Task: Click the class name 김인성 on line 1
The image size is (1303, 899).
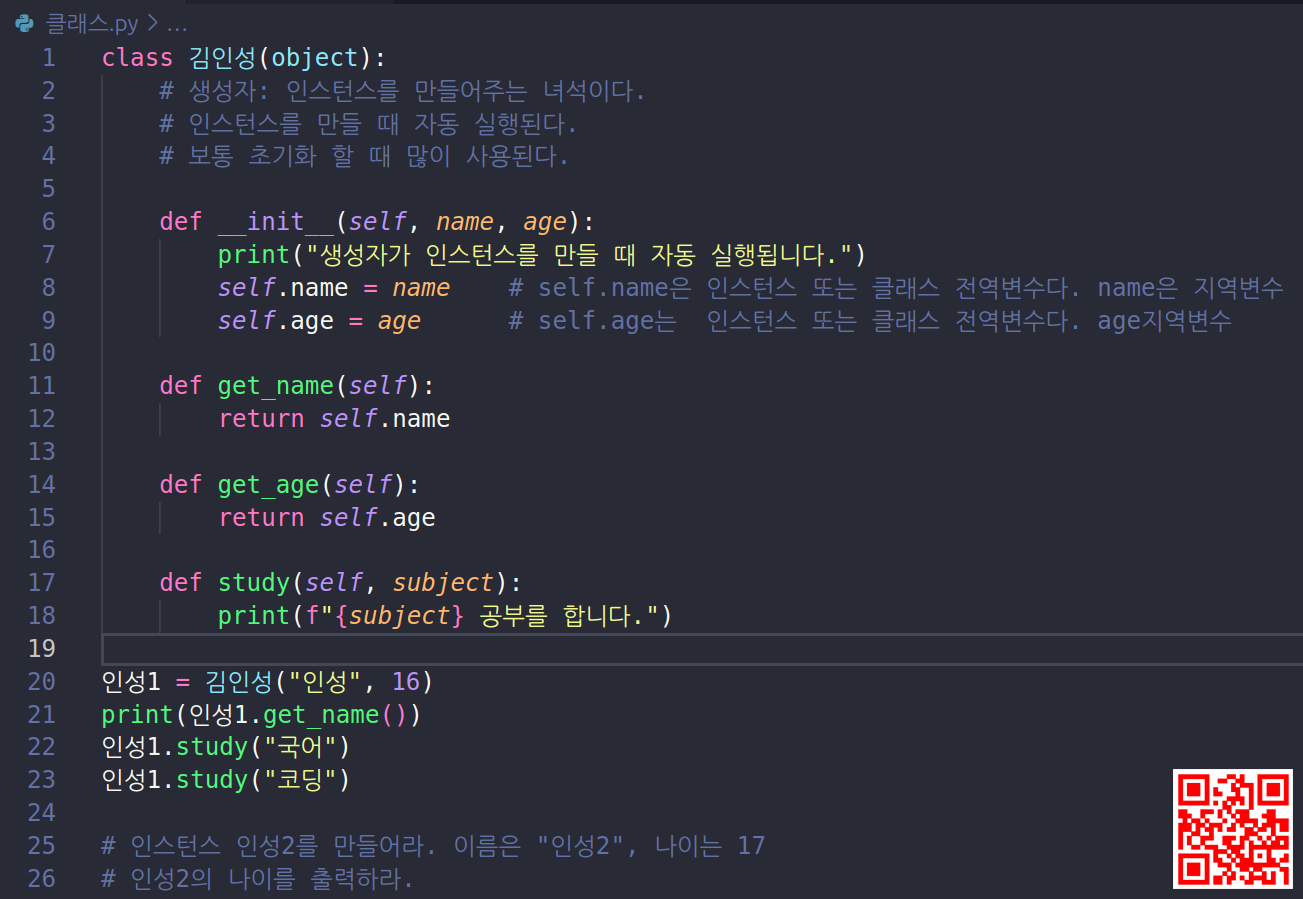Action: pos(222,58)
